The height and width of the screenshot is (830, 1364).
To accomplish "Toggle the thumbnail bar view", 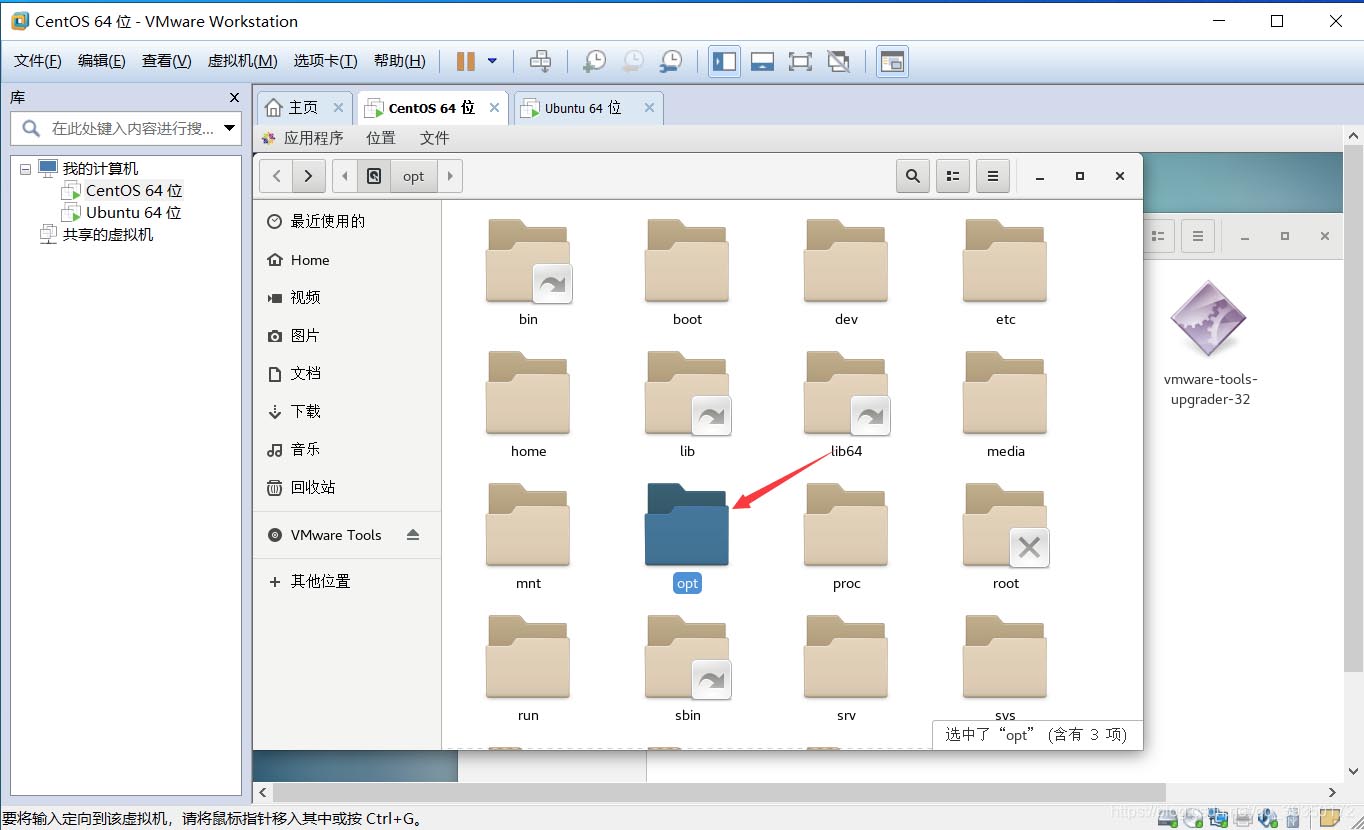I will tap(762, 62).
